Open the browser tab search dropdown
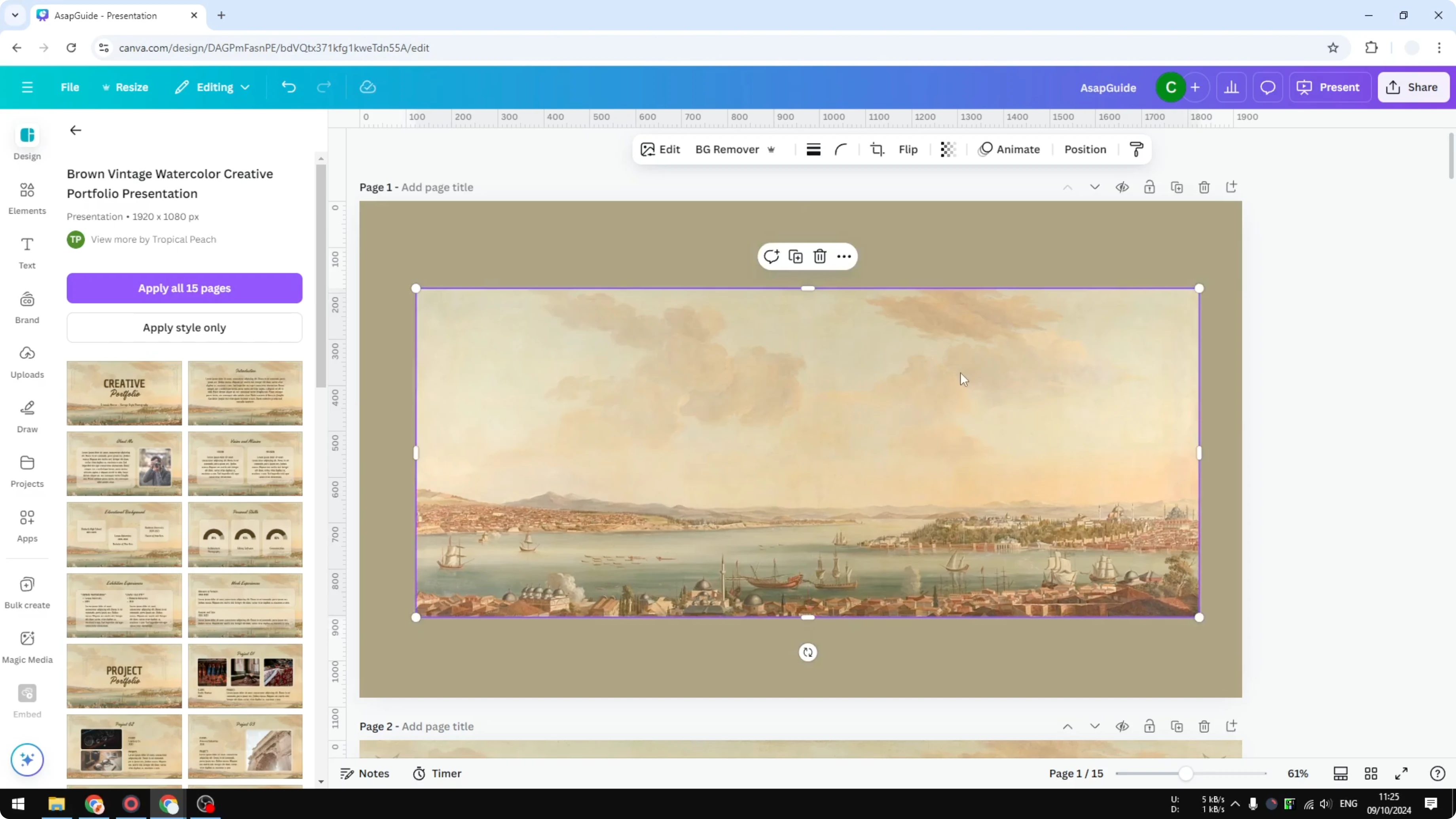The width and height of the screenshot is (1456, 819). click(15, 15)
